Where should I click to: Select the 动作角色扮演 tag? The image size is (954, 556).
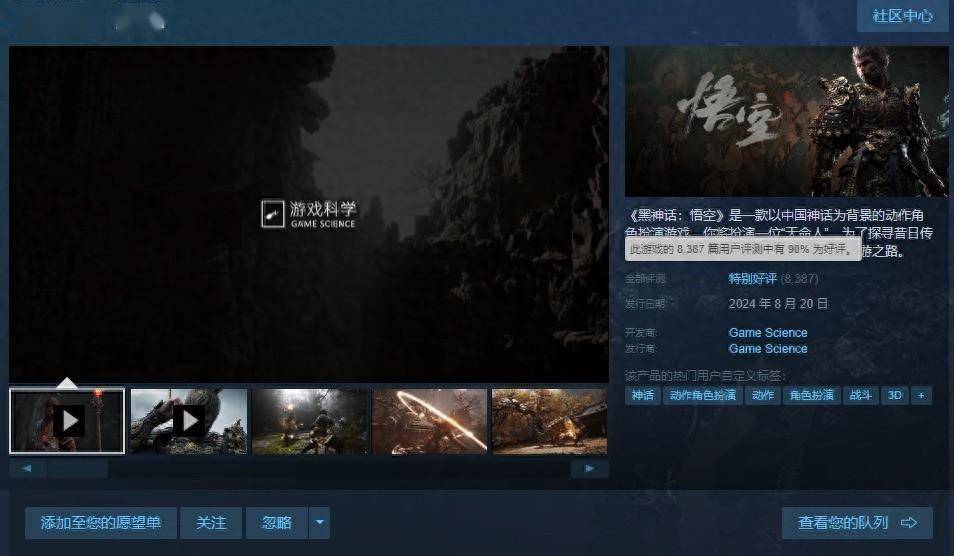coord(702,395)
